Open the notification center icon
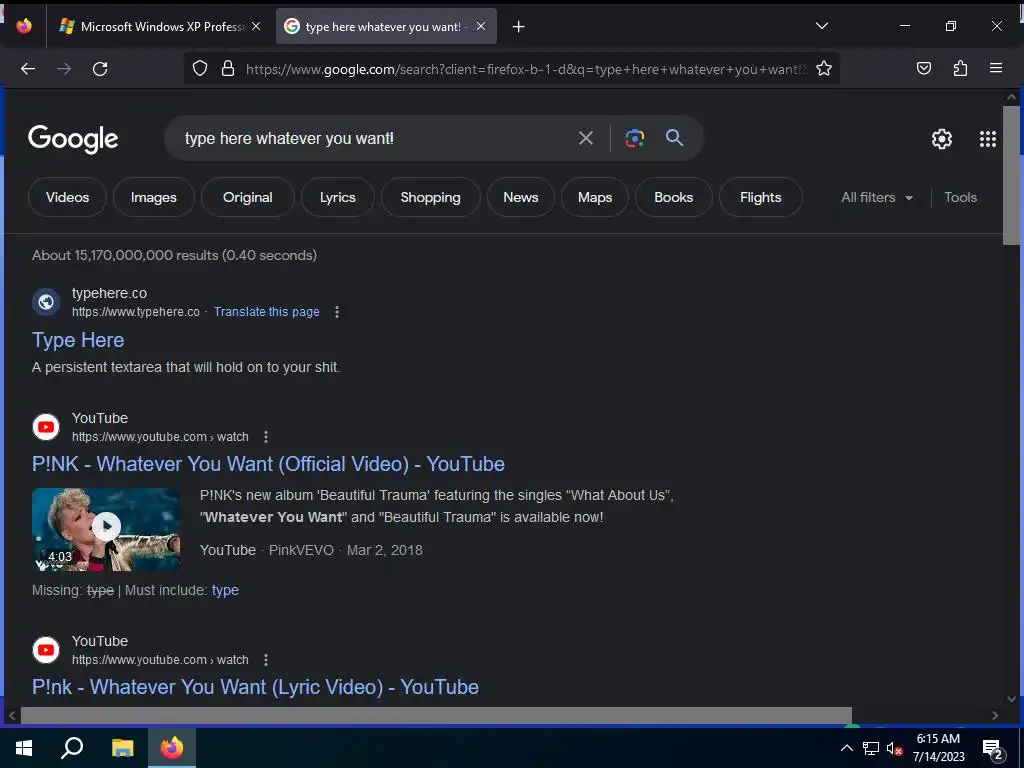This screenshot has width=1024, height=768. click(993, 750)
